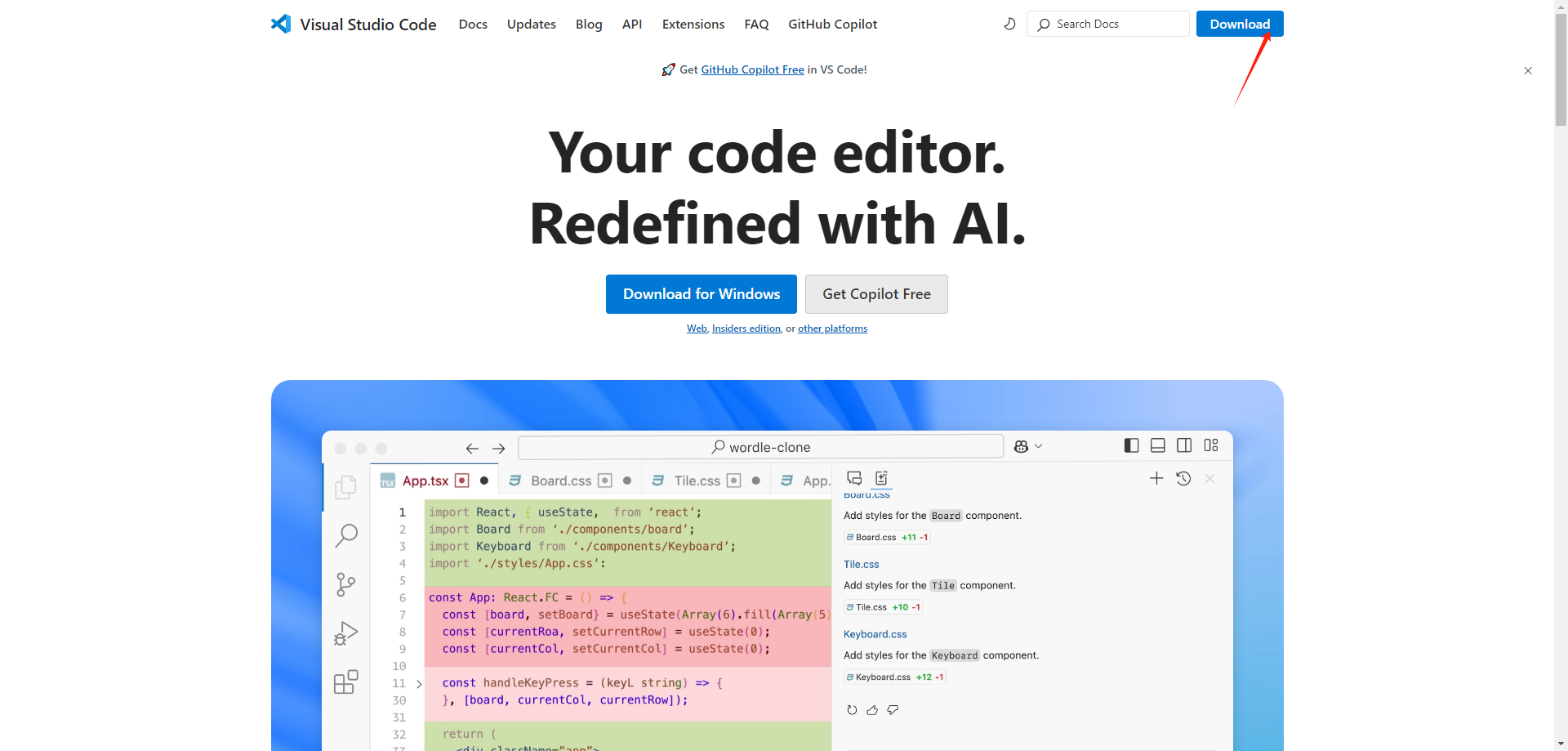Open the Extensions icon in activity bar
Screen dimensions: 1568x751
pyautogui.click(x=345, y=682)
